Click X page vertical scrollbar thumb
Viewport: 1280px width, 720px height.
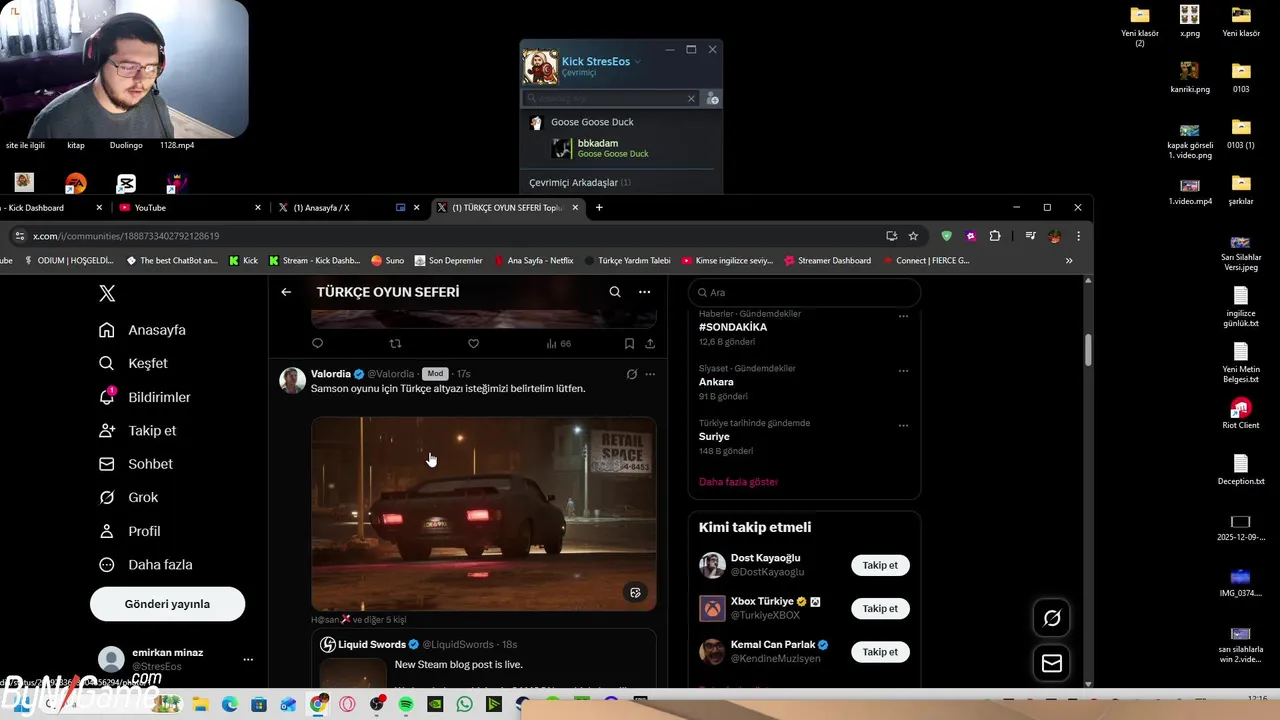point(1088,350)
